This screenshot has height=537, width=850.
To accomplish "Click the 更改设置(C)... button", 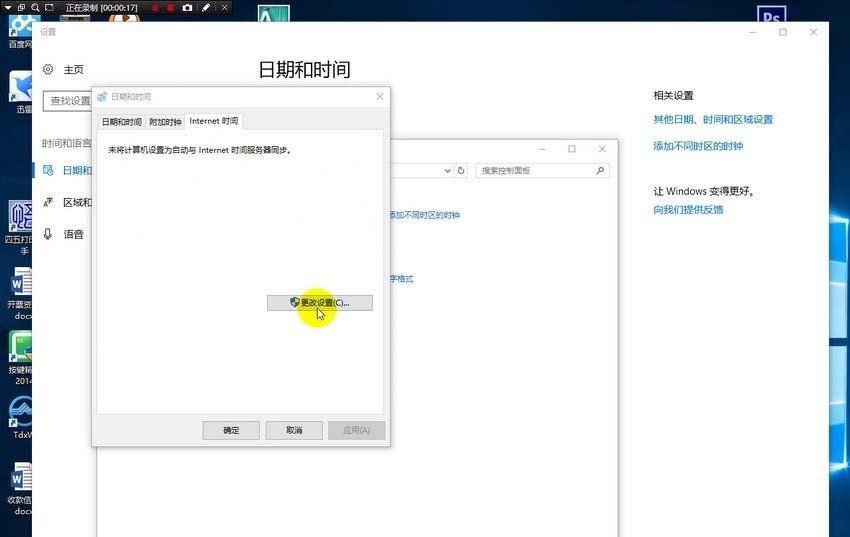I will [x=320, y=302].
